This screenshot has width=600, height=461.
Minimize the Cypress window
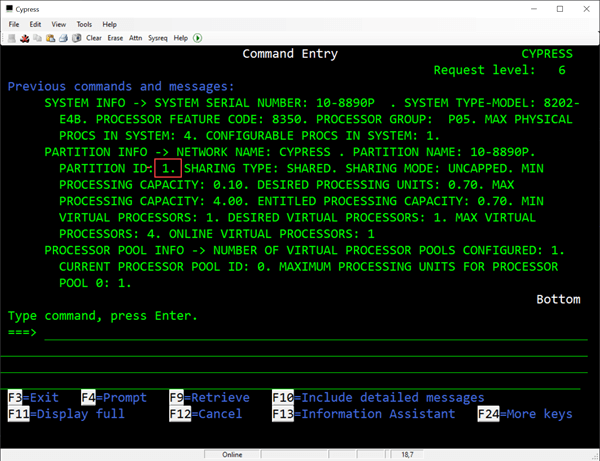tap(534, 9)
